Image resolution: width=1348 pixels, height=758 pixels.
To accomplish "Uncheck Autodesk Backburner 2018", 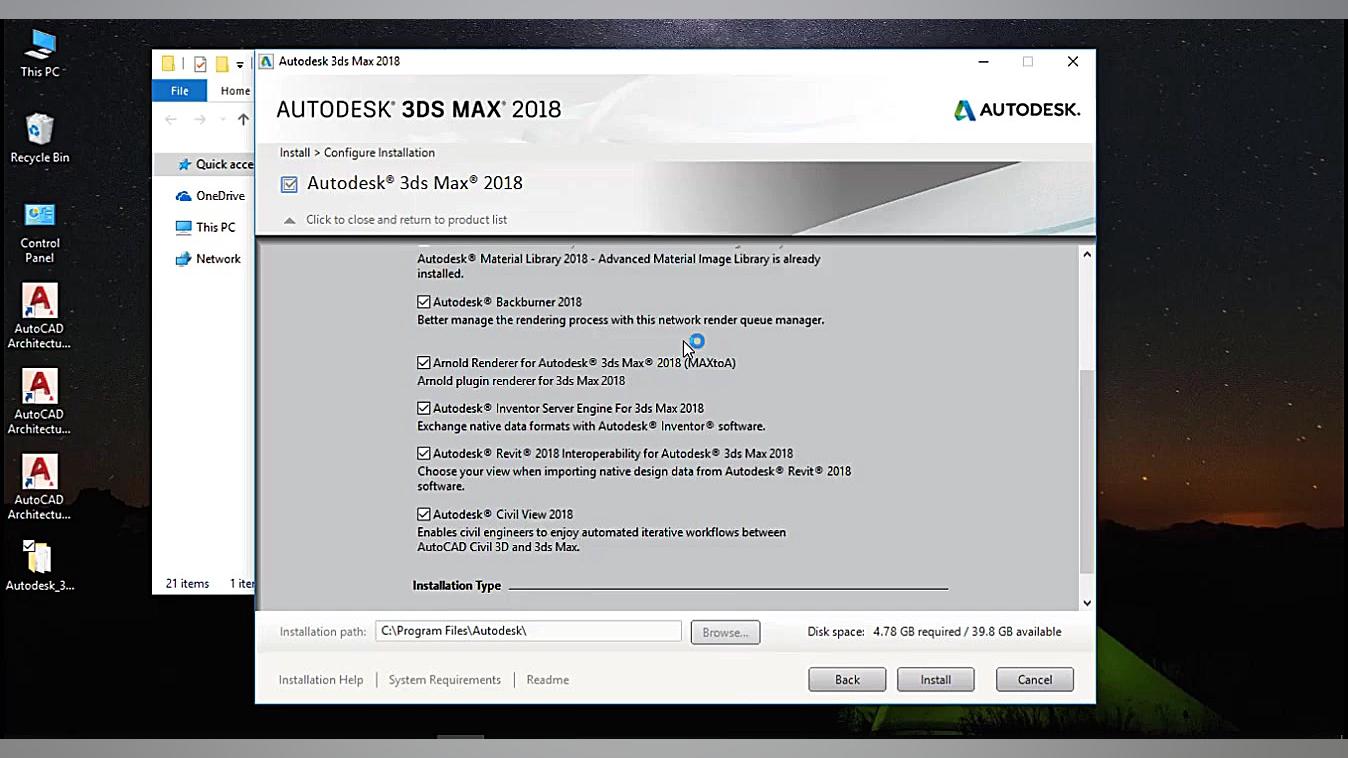I will (x=424, y=302).
